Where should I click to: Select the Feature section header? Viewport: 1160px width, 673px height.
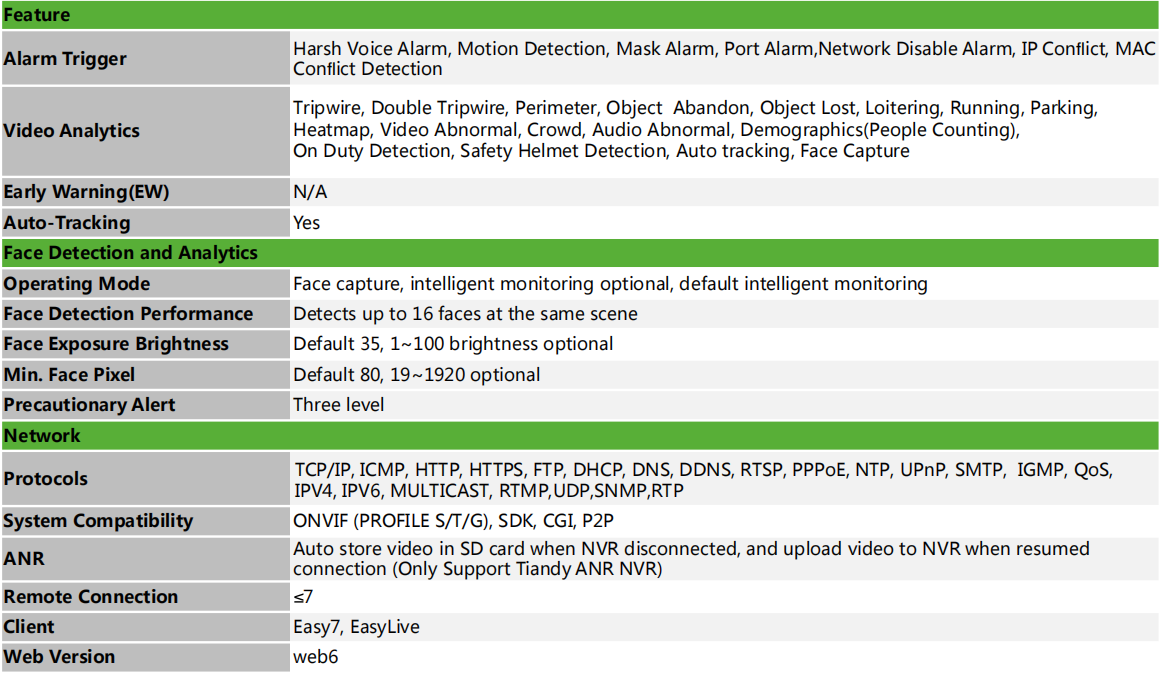coord(580,15)
